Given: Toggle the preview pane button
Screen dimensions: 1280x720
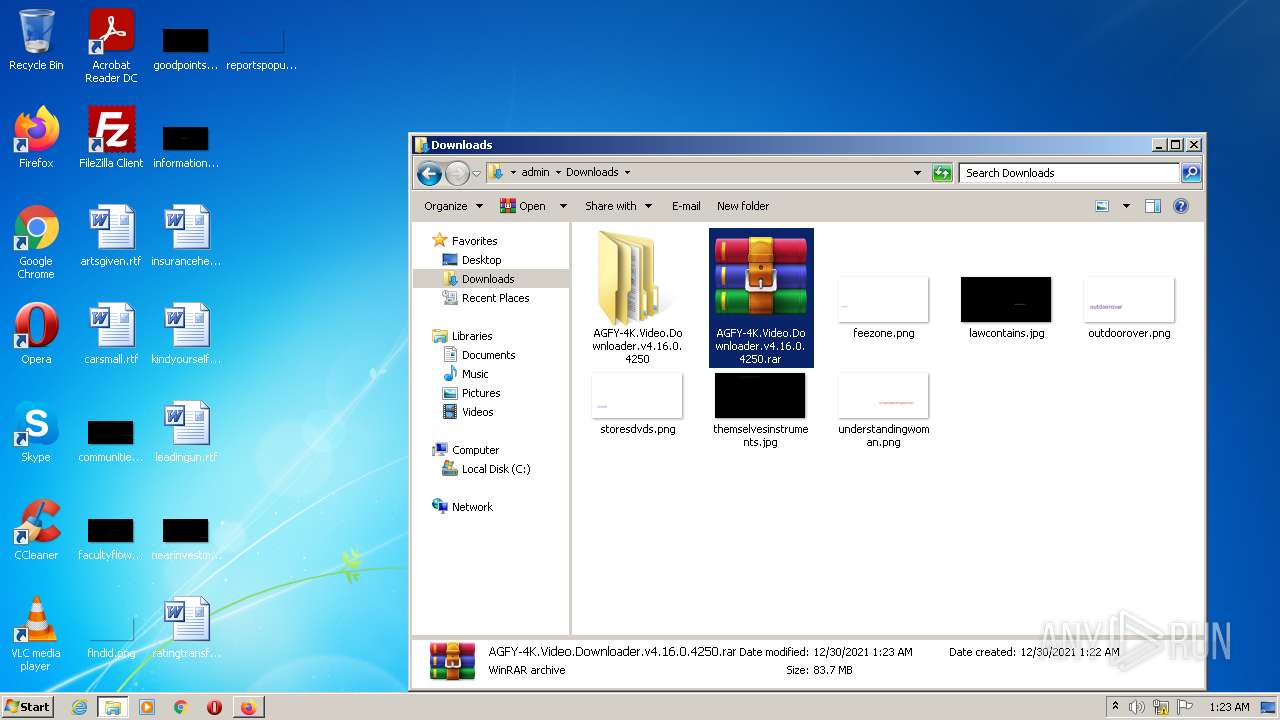Looking at the screenshot, I should click(x=1153, y=206).
